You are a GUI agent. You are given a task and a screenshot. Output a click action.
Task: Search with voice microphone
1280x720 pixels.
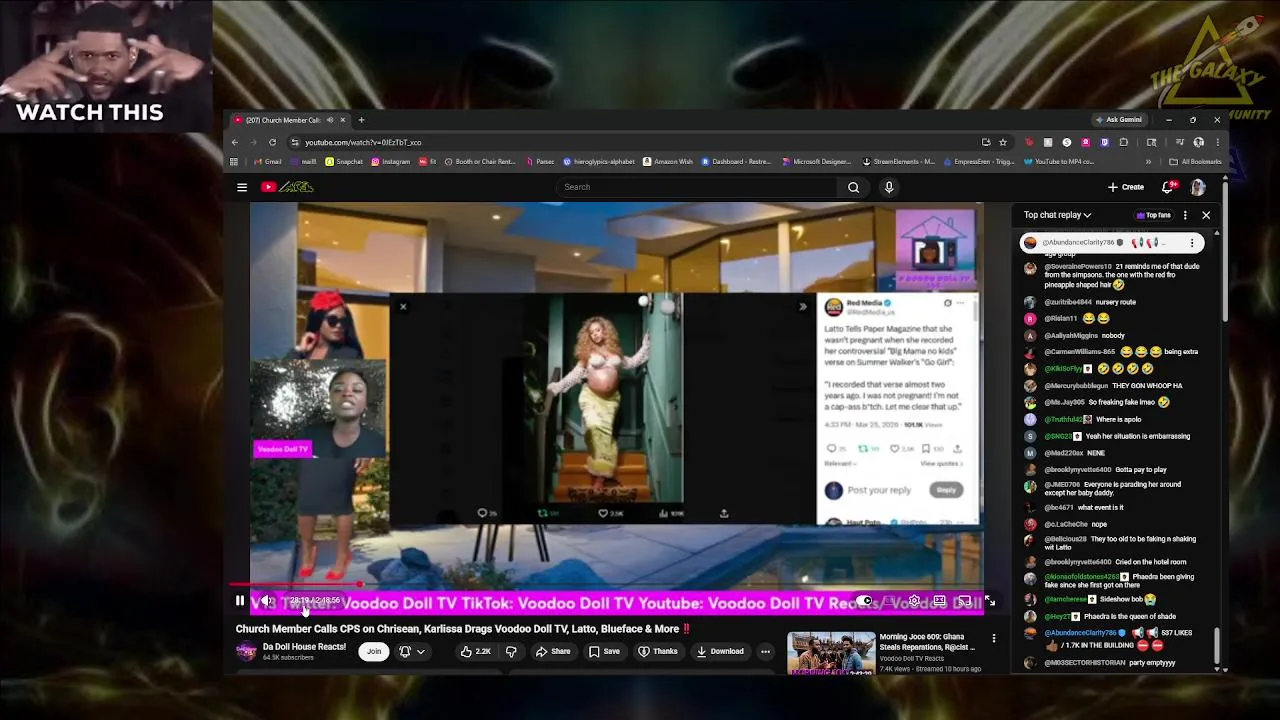pyautogui.click(x=889, y=187)
